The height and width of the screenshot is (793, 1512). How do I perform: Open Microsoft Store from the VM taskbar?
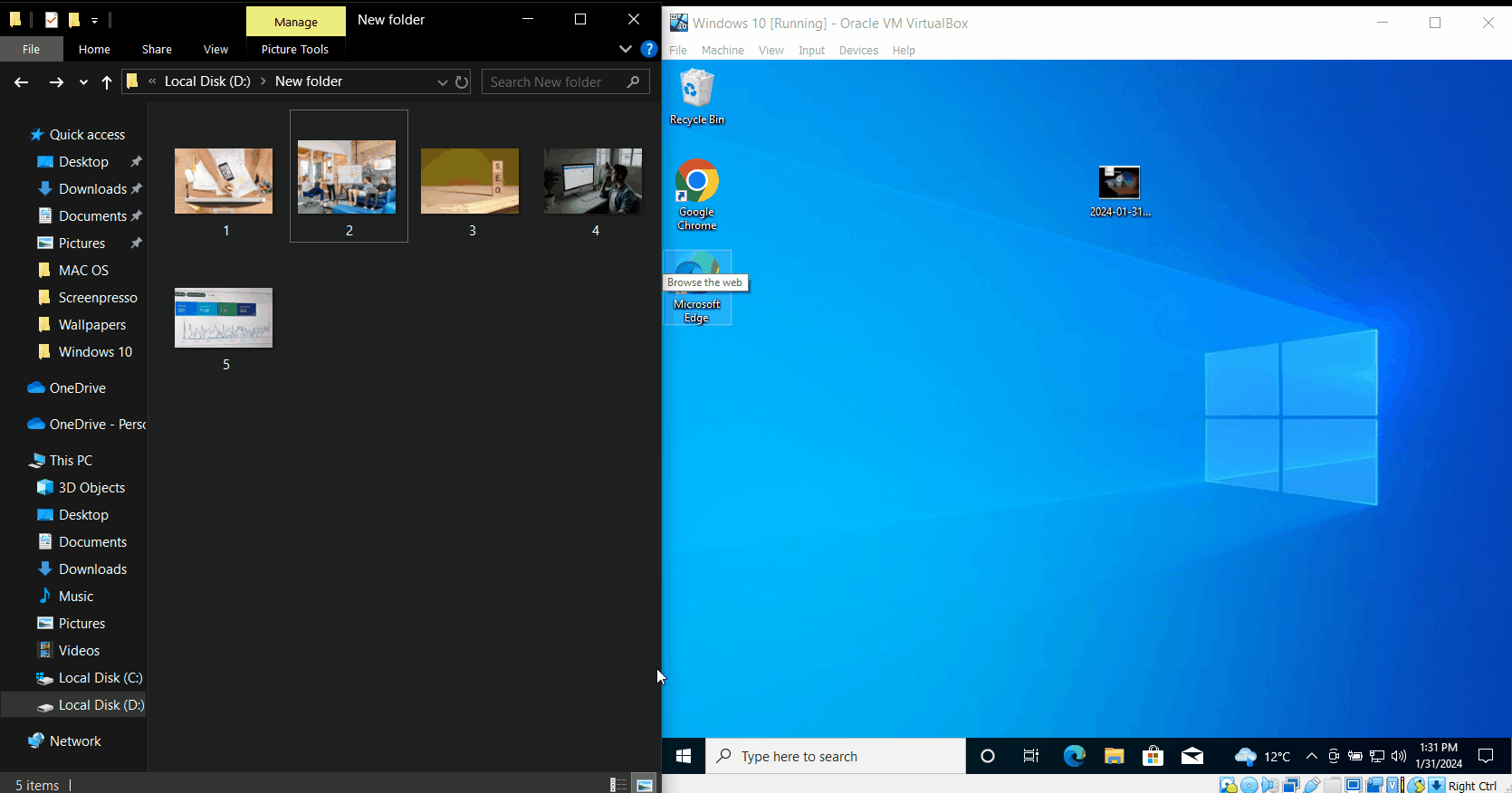[1153, 756]
